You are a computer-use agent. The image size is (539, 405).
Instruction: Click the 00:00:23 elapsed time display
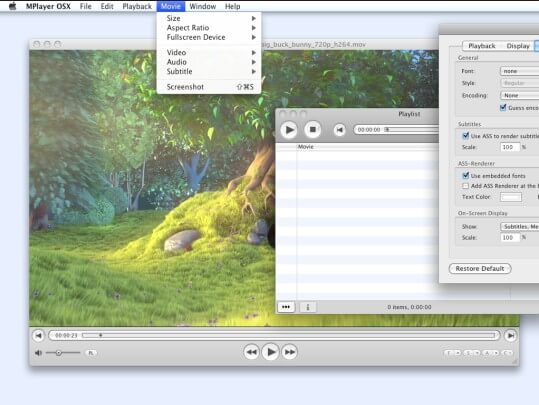tap(66, 335)
